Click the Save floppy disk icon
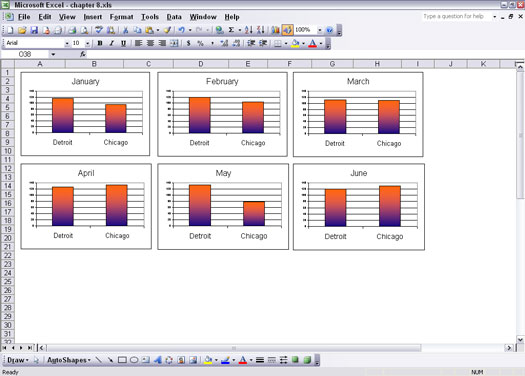 pyautogui.click(x=34, y=30)
